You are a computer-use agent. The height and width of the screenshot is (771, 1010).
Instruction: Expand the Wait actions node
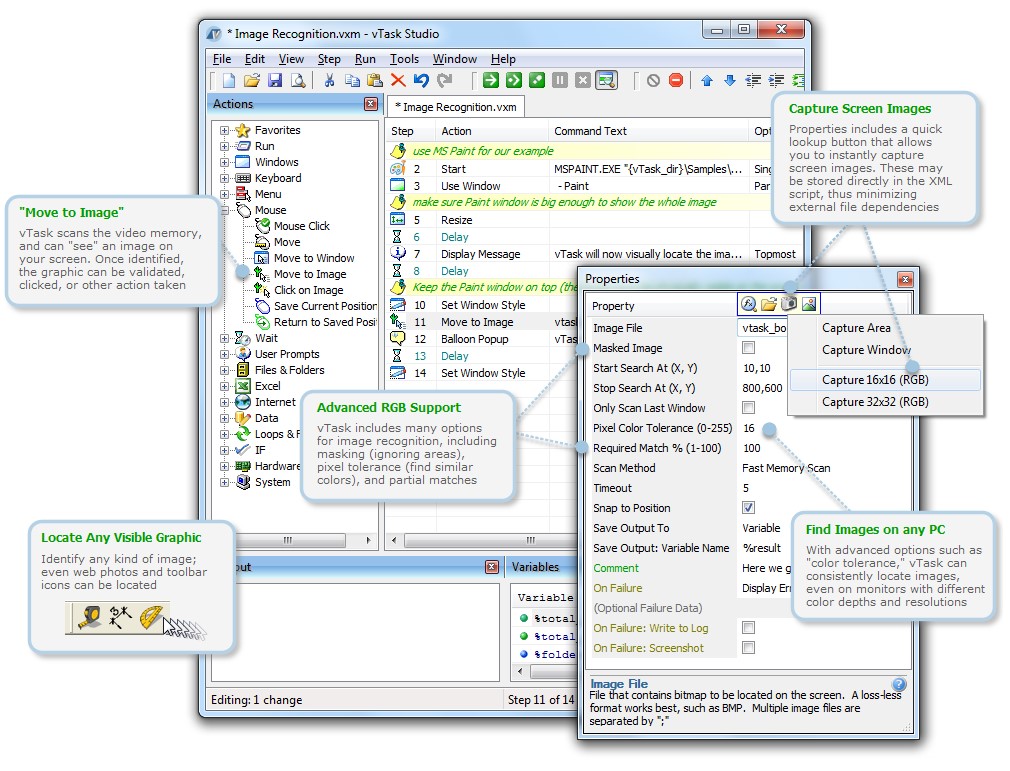point(224,338)
